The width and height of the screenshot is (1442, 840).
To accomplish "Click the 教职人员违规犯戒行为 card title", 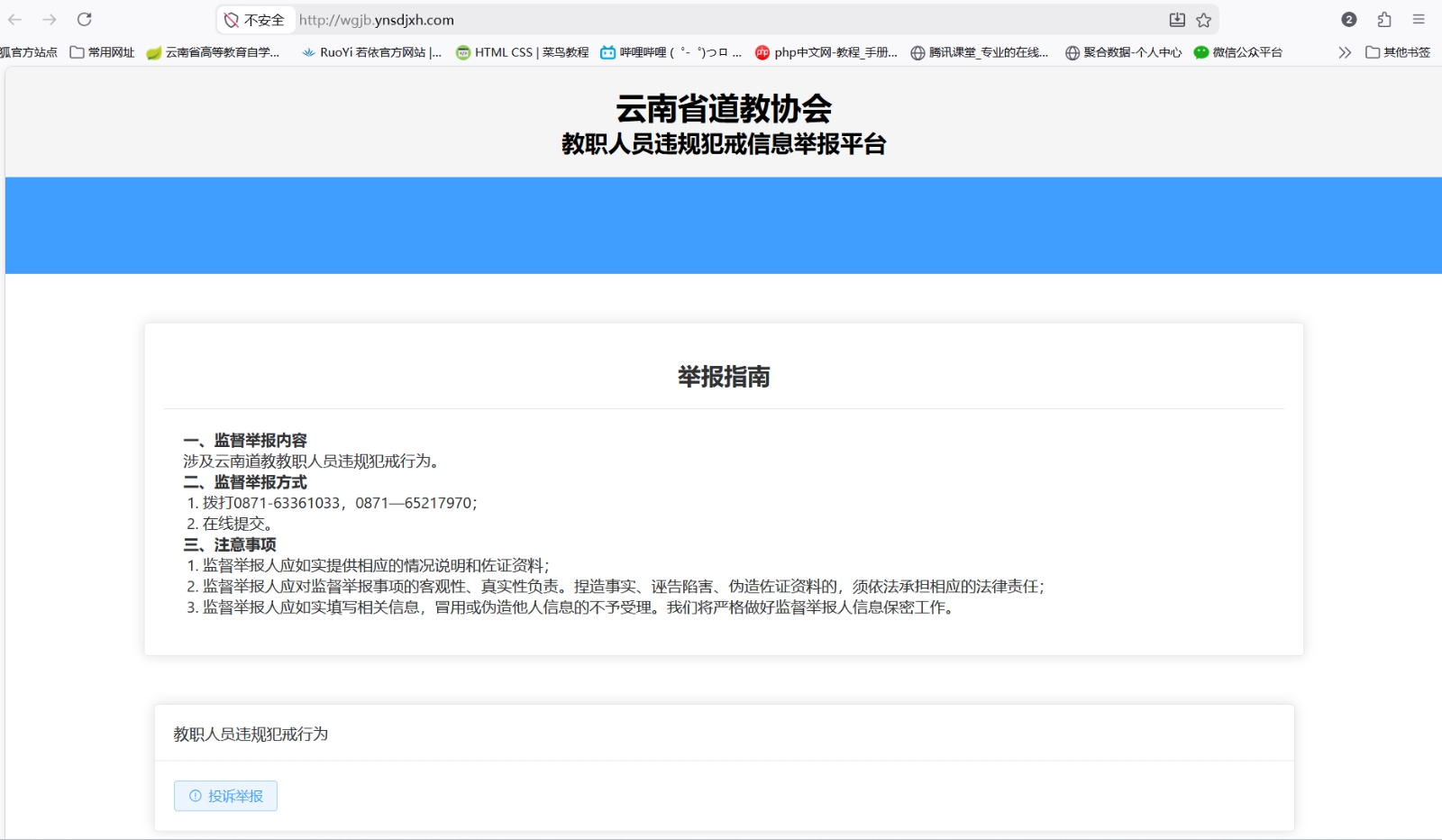I will coord(251,735).
